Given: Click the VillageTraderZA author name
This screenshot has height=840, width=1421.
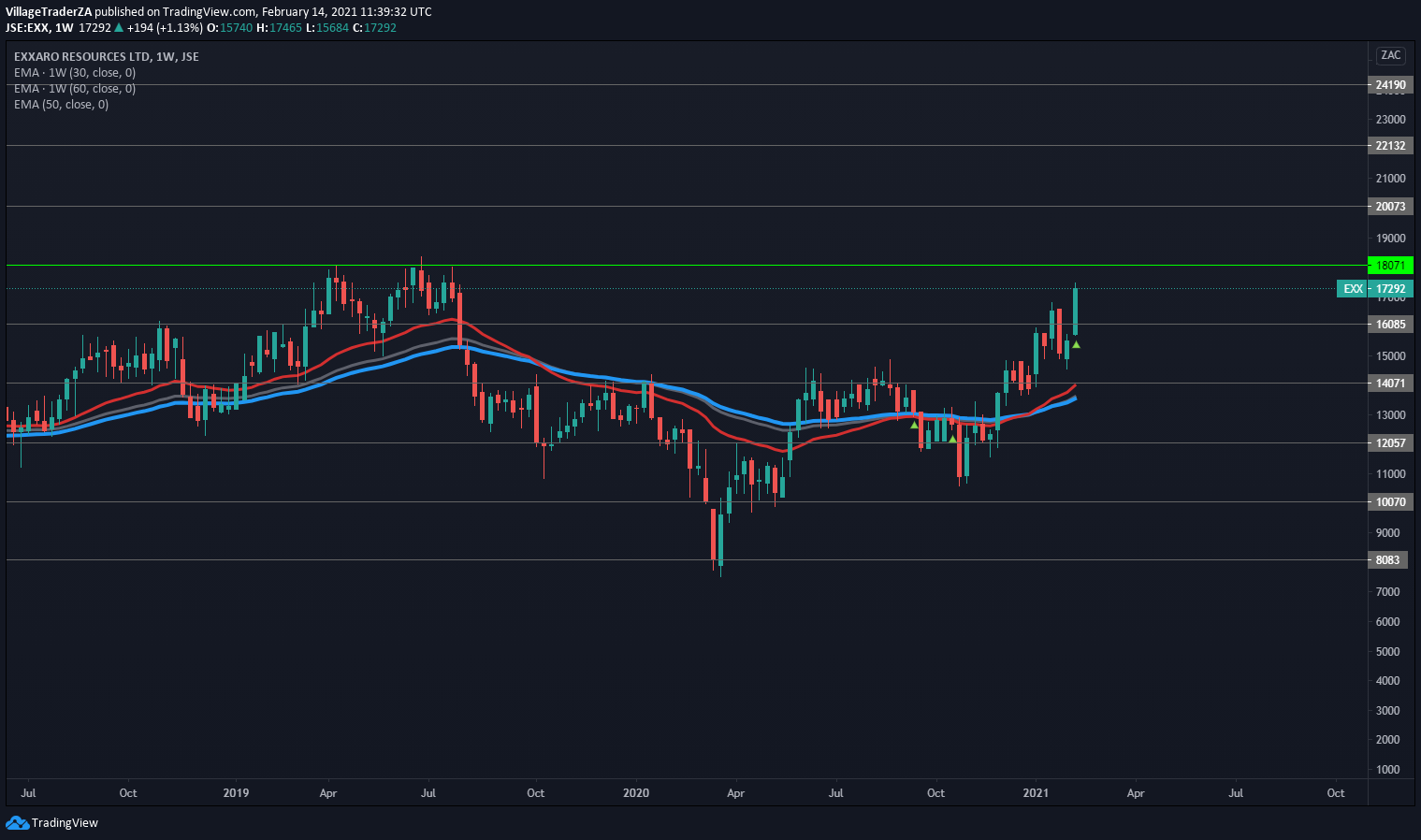Looking at the screenshot, I should 49,12.
